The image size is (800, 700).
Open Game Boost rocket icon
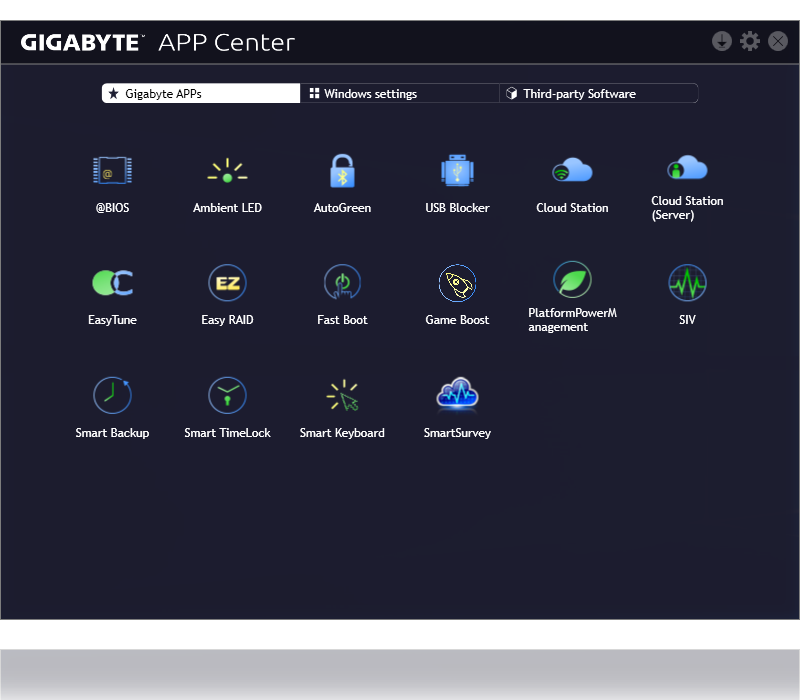coord(457,284)
